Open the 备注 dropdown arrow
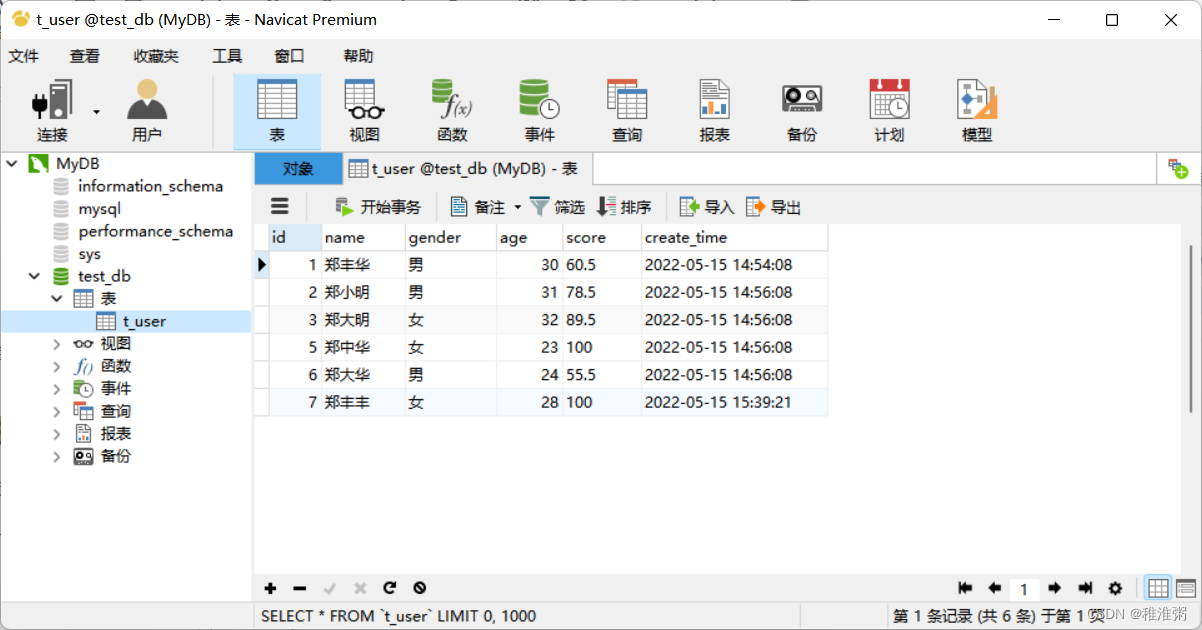 [518, 208]
